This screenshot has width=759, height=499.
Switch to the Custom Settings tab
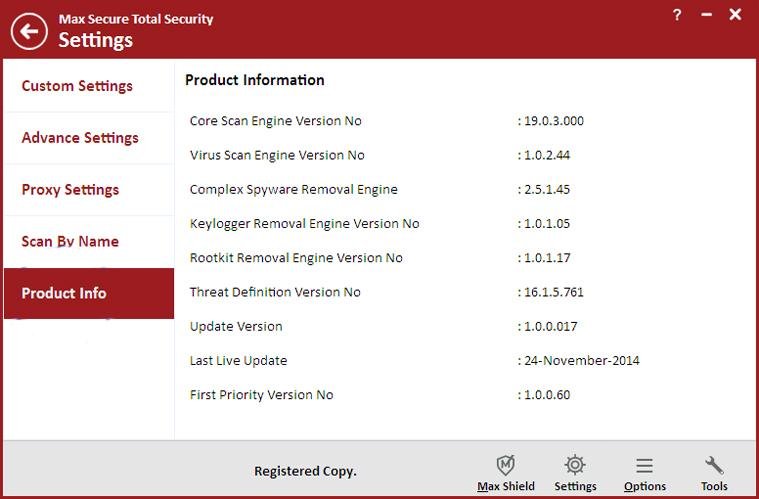coord(89,86)
